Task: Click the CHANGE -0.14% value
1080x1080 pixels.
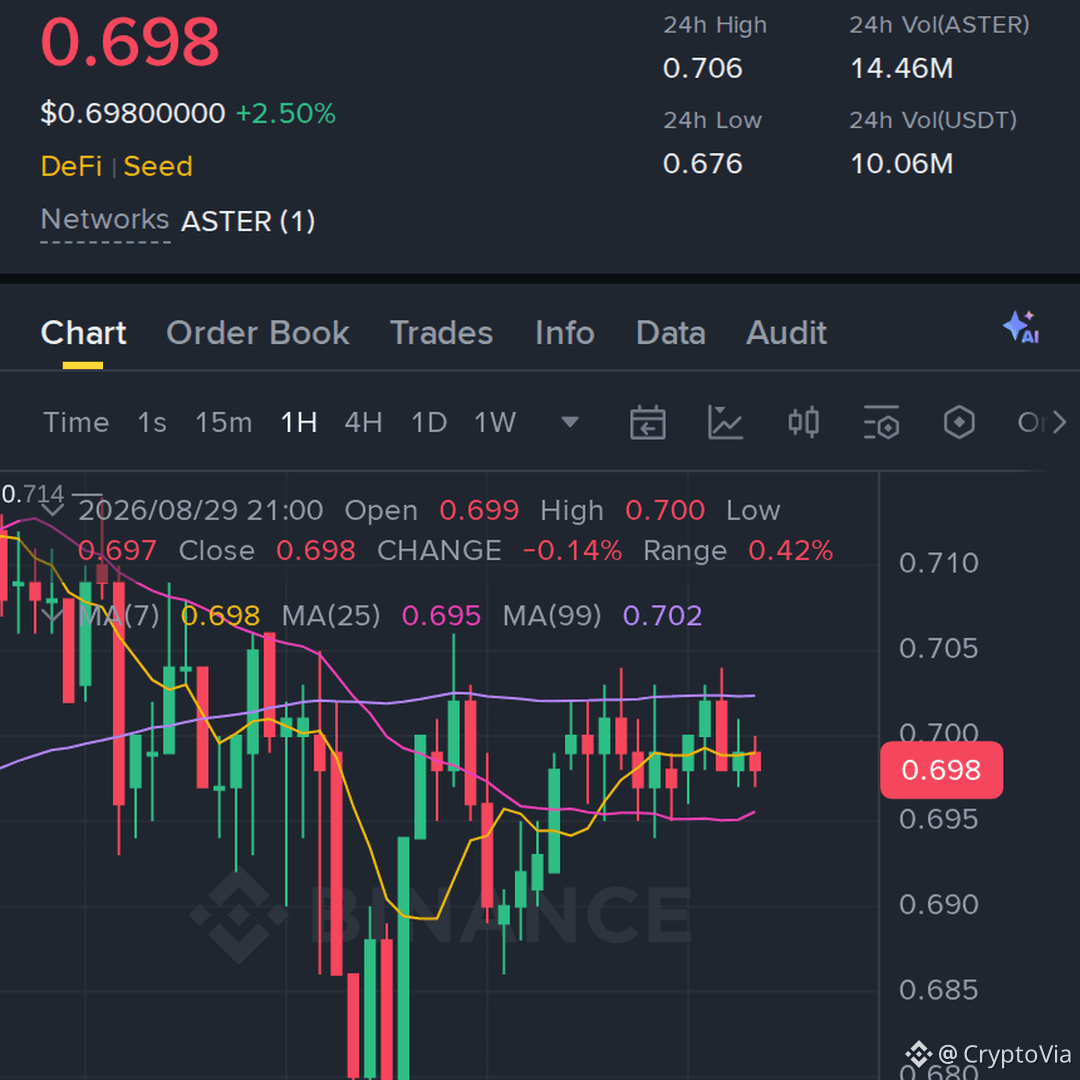Action: (572, 550)
